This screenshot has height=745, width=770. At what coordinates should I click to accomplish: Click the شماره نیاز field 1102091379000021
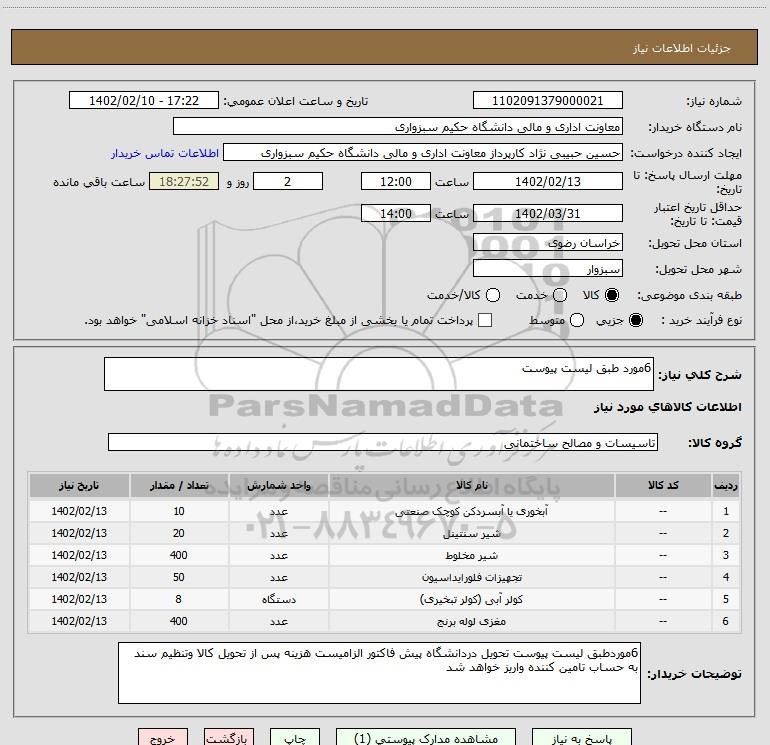(548, 101)
